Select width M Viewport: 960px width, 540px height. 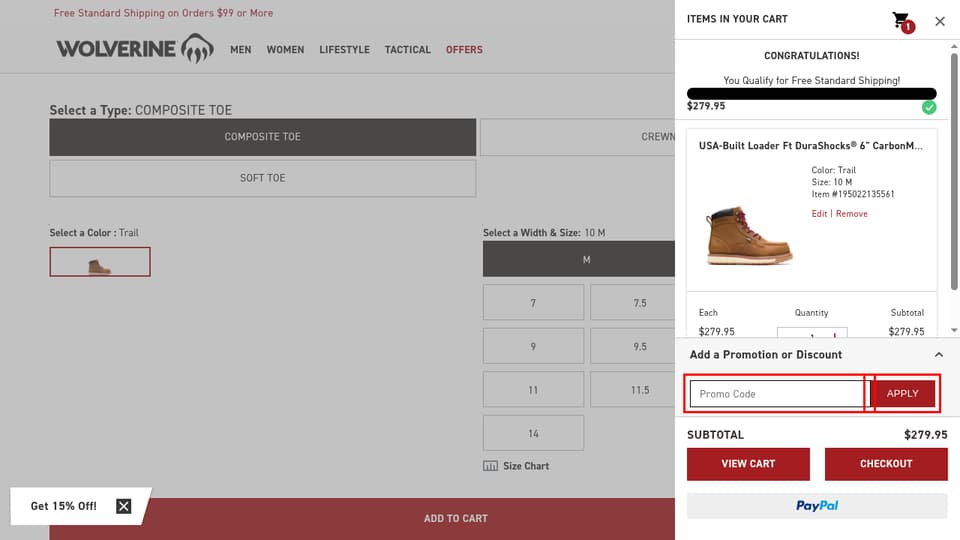[579, 259]
